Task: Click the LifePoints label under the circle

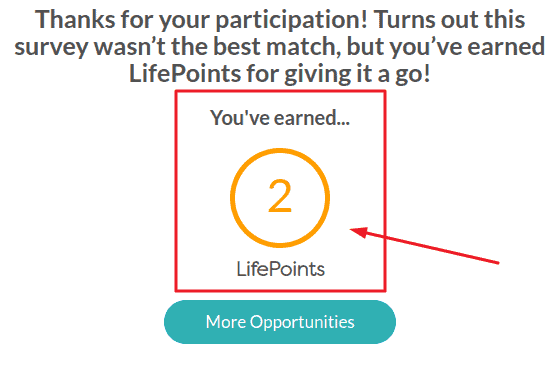Action: 280,269
